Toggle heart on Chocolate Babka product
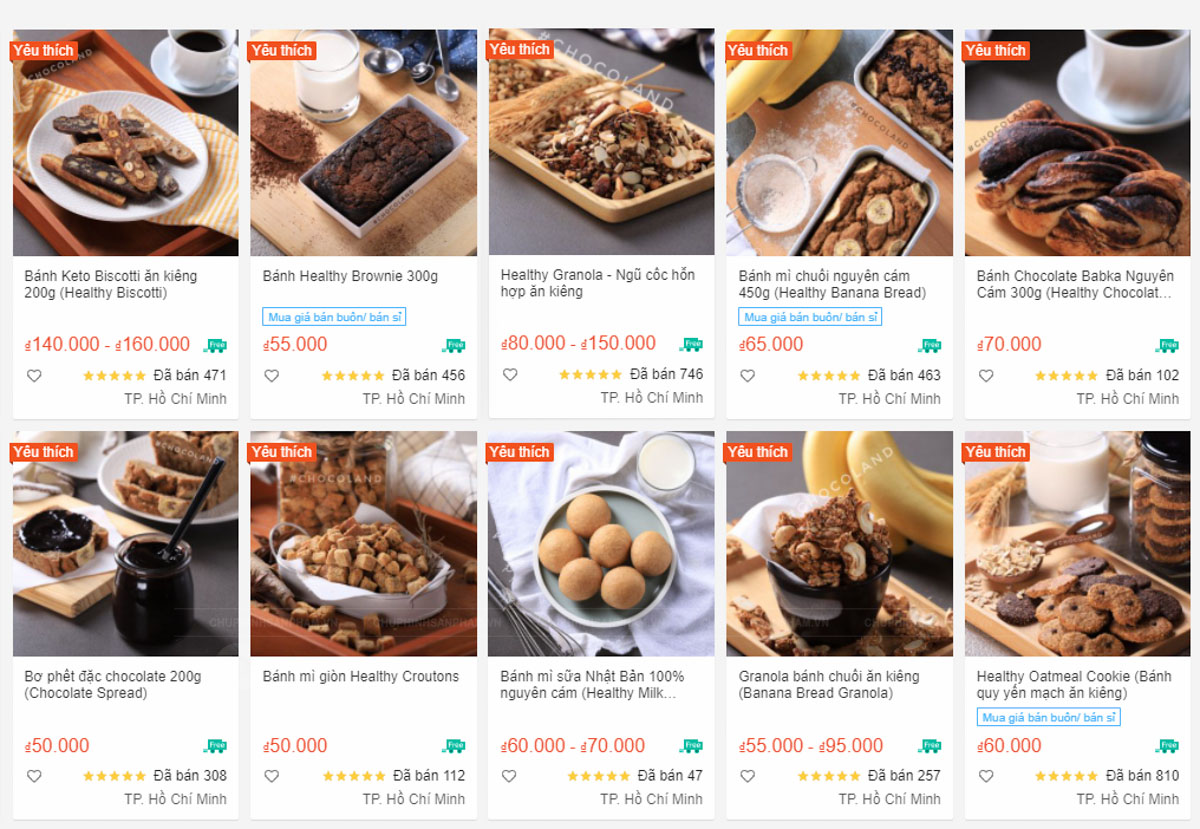Image resolution: width=1200 pixels, height=829 pixels. click(x=986, y=376)
